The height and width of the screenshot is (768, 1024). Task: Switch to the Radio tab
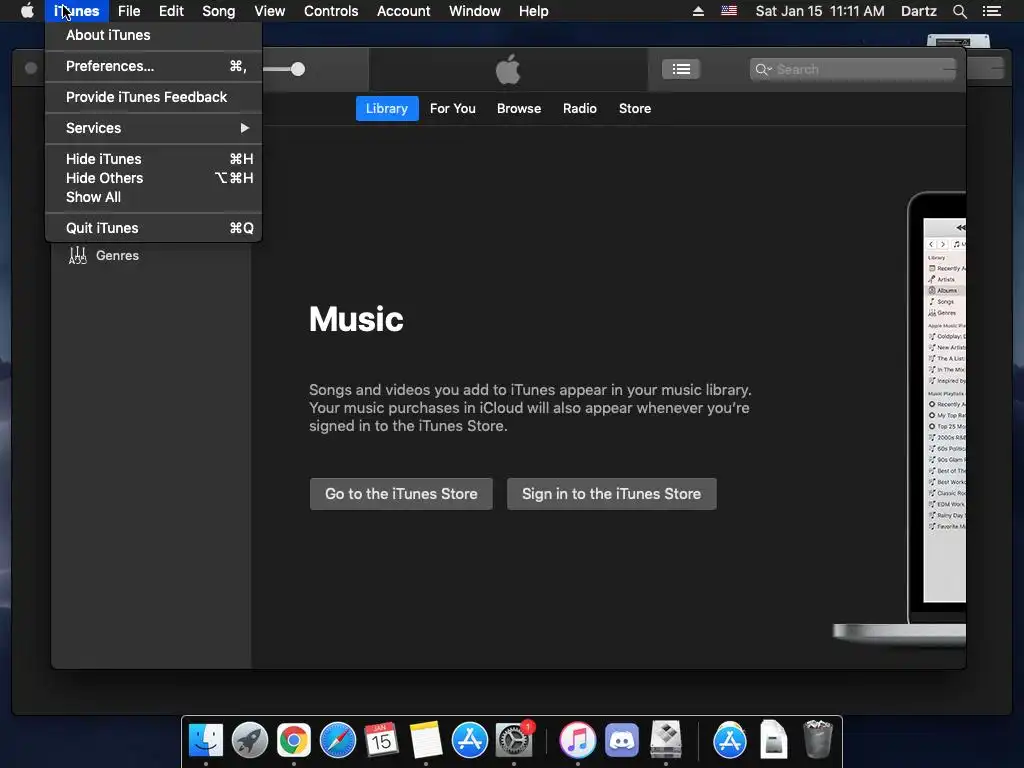point(579,108)
